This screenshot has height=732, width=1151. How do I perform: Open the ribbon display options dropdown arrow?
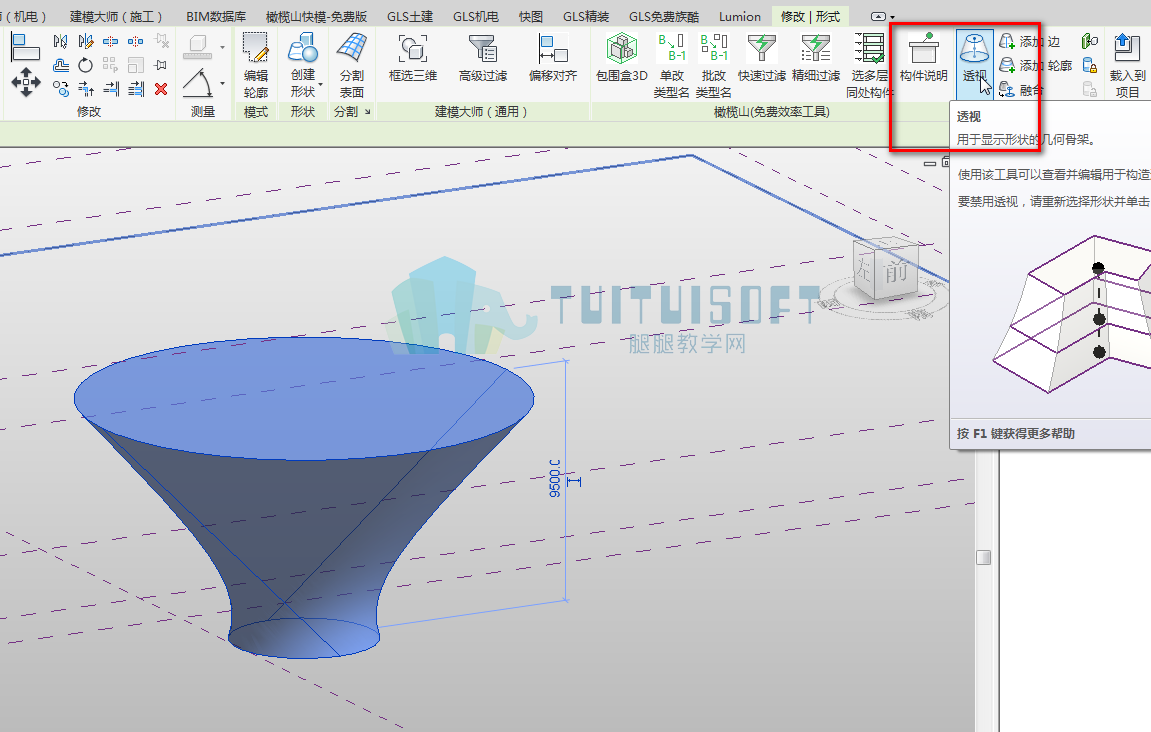coord(893,17)
